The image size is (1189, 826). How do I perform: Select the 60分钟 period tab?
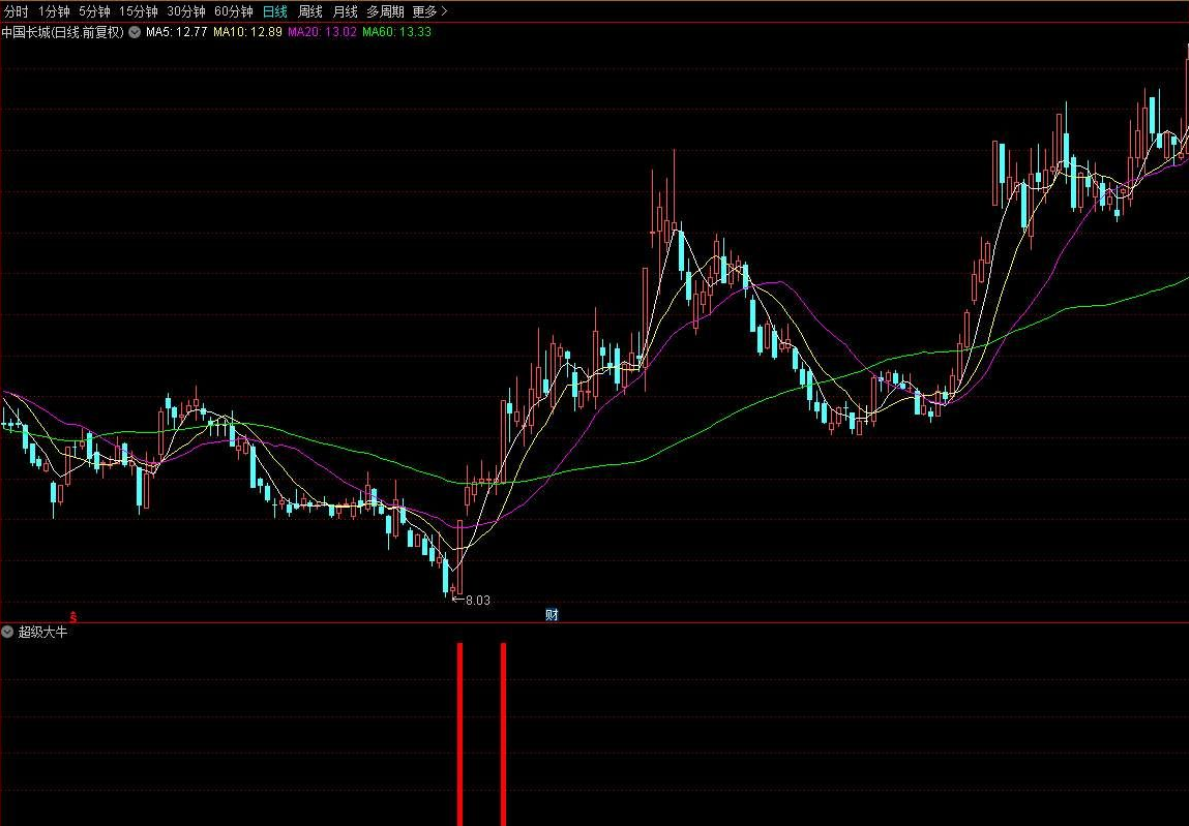click(234, 11)
